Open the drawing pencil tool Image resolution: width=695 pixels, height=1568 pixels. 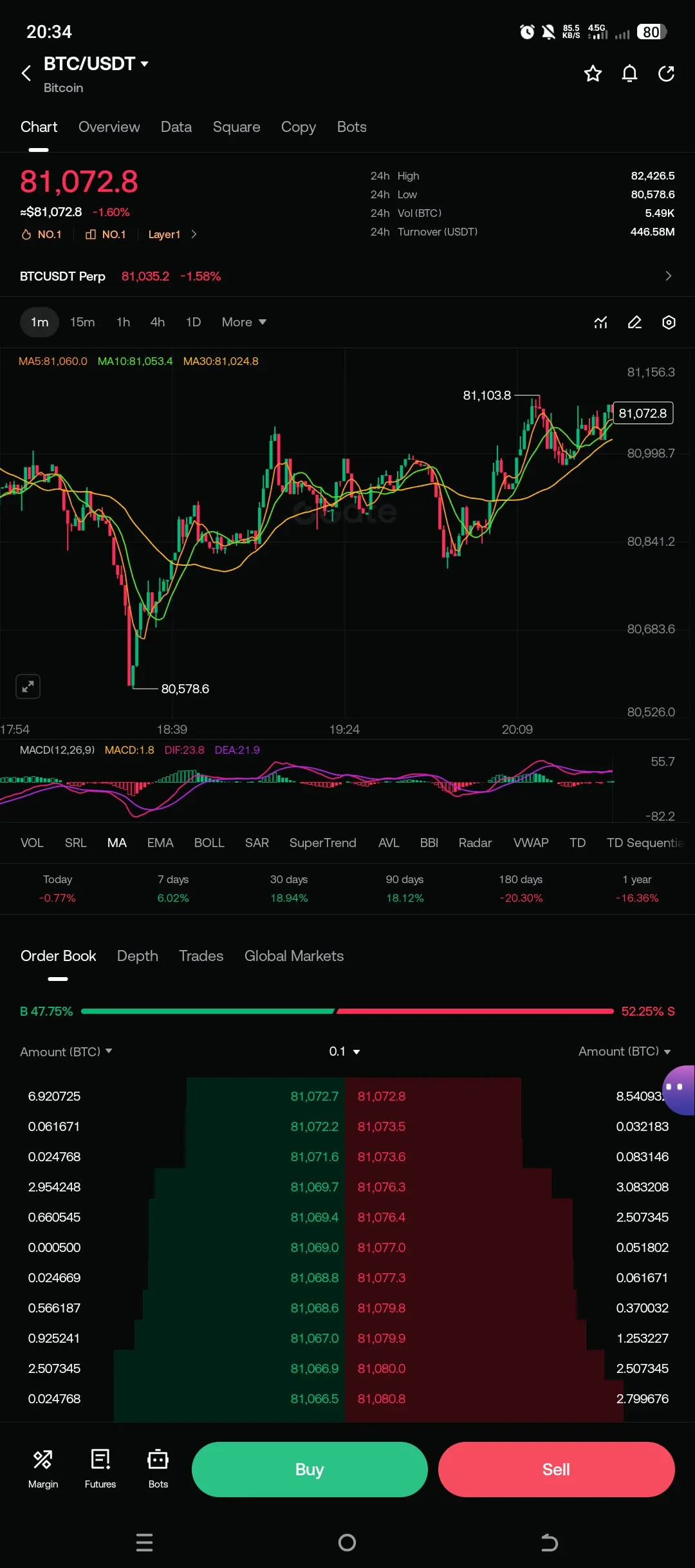pyautogui.click(x=635, y=322)
